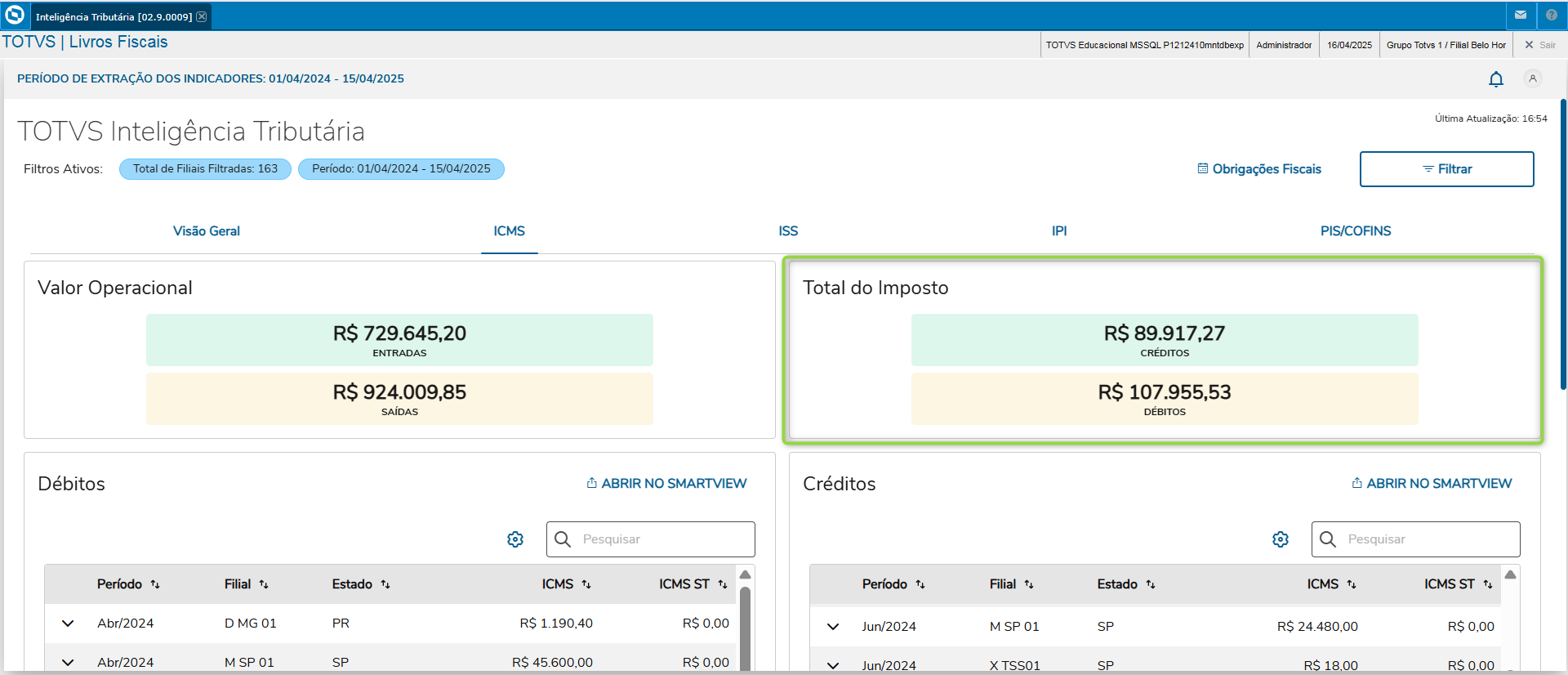Expand the Jun/2024 M SP 01 credit row
1568x675 pixels.
click(x=833, y=627)
